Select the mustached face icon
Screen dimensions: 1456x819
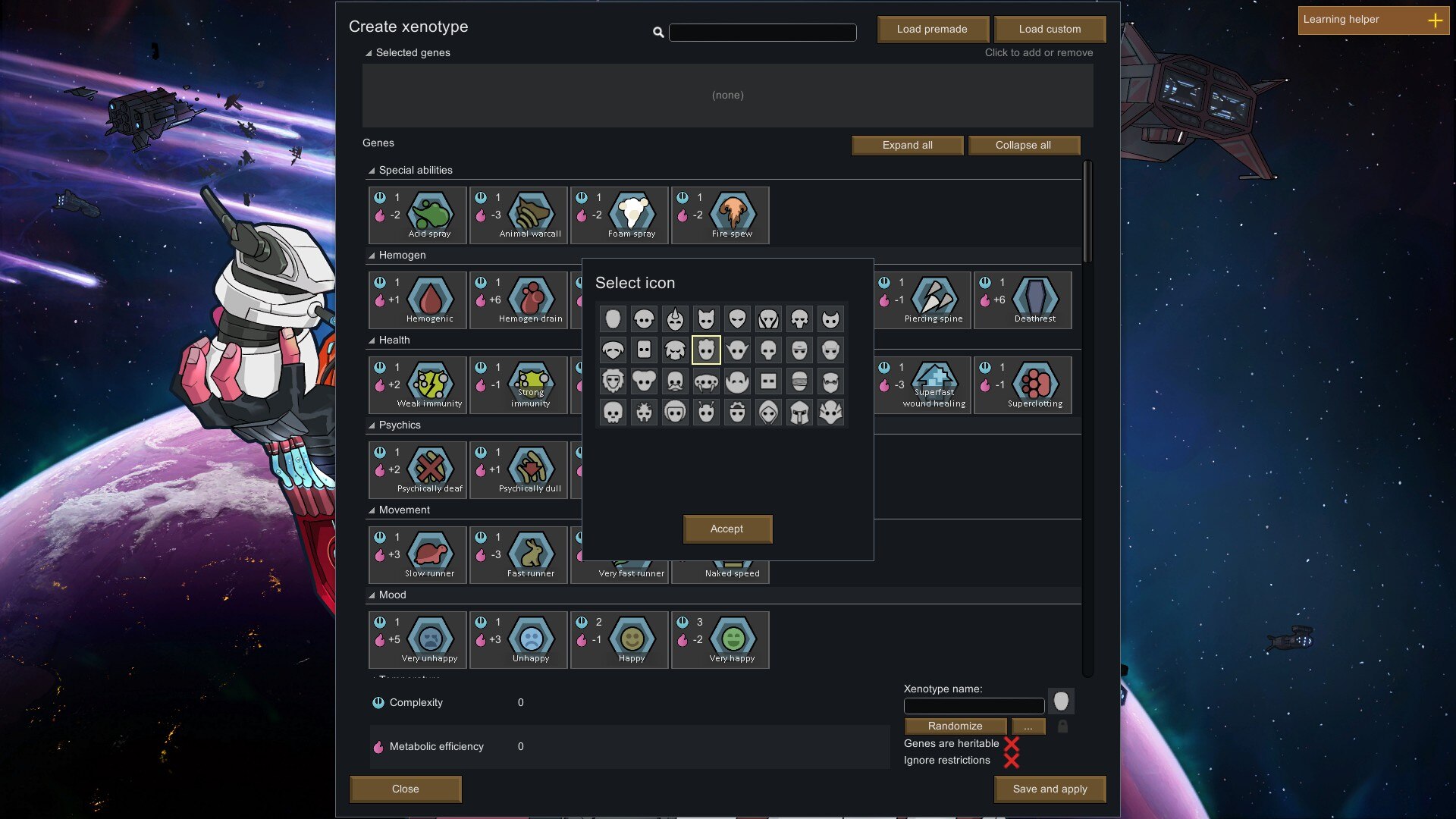675,381
